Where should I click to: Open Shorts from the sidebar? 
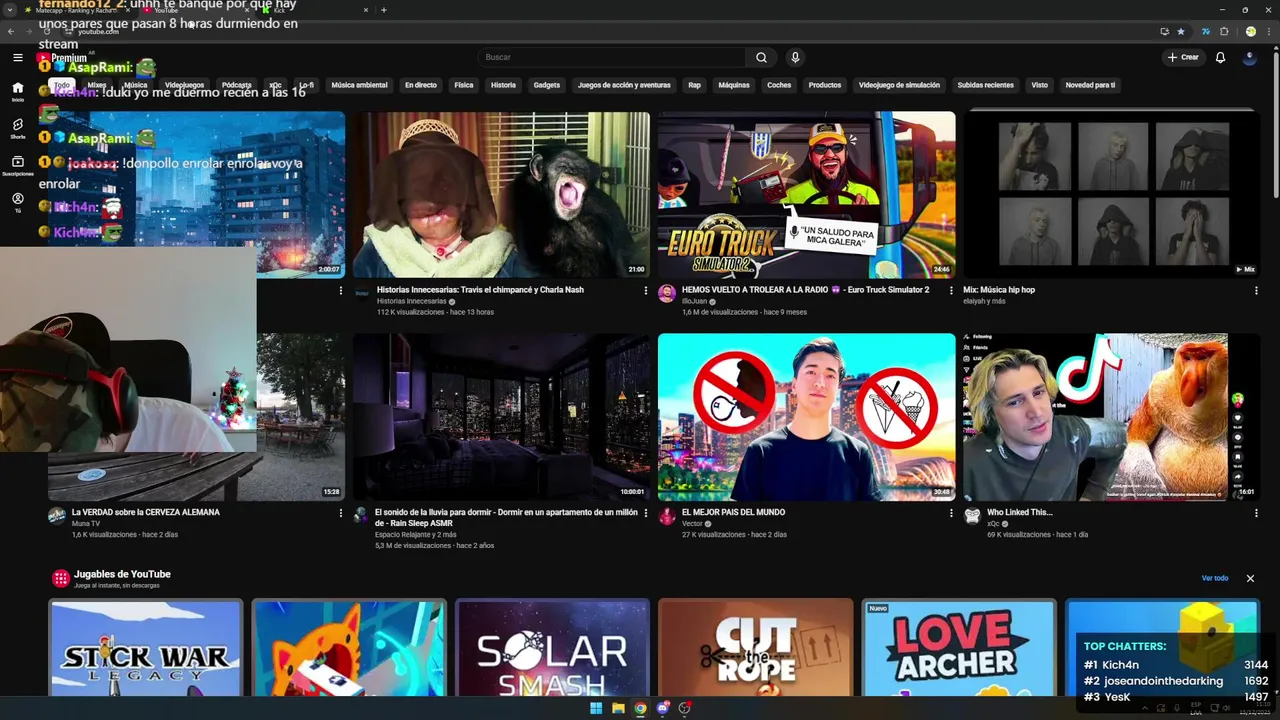(18, 129)
